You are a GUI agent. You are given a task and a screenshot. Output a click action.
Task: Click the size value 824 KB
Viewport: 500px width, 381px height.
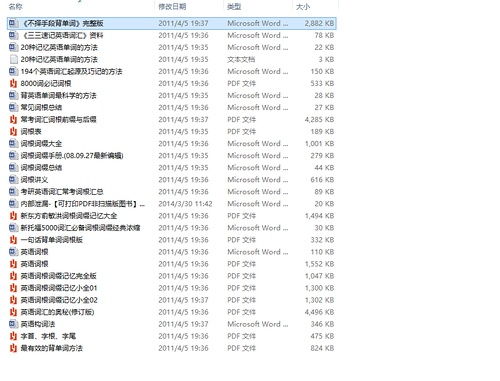tap(322, 348)
